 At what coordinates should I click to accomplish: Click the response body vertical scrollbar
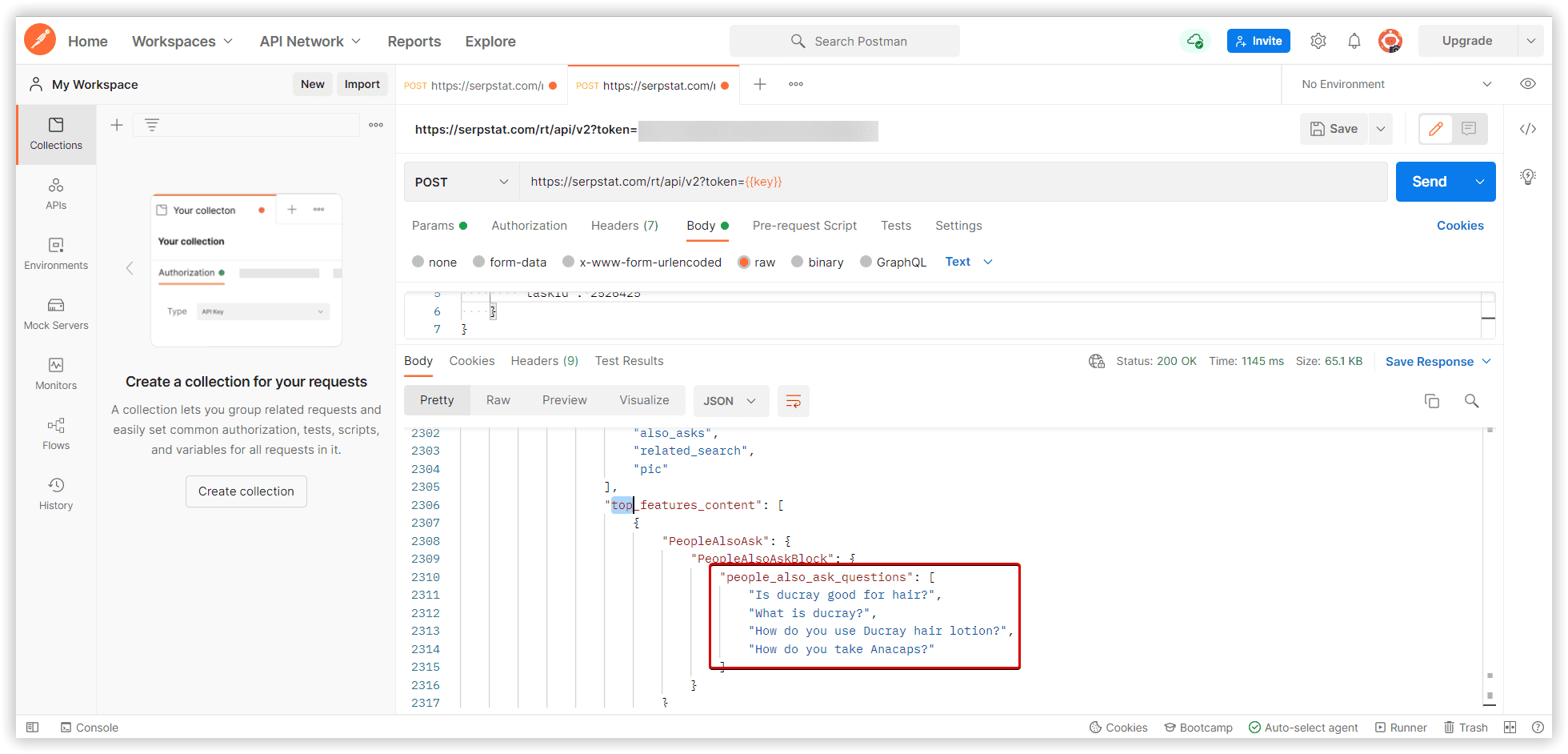click(x=1490, y=568)
